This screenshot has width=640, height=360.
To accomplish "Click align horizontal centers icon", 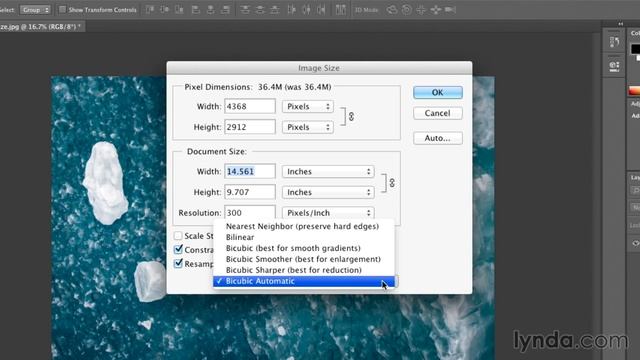I will click(x=211, y=9).
